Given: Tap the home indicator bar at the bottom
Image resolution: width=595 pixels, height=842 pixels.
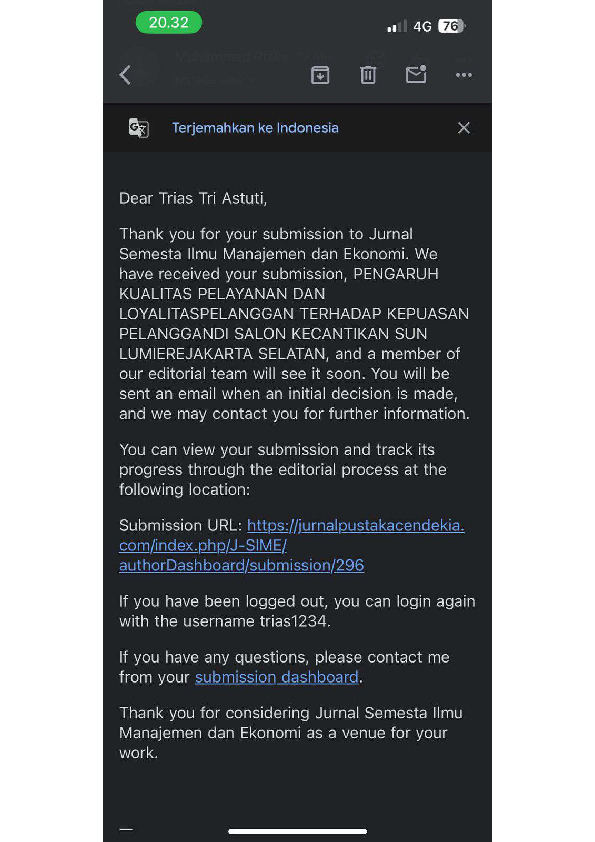Looking at the screenshot, I should (x=298, y=831).
